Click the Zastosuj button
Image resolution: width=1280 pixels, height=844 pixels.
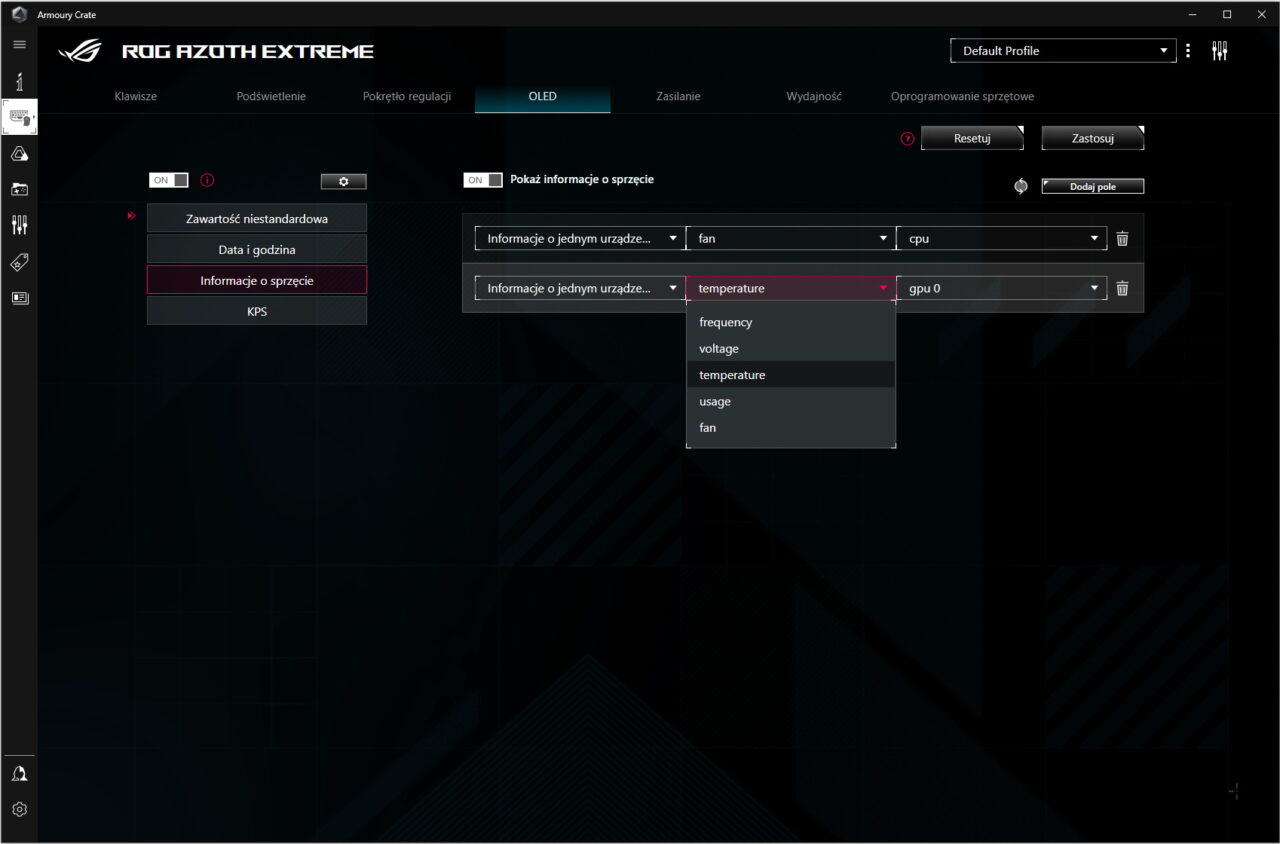[1093, 139]
